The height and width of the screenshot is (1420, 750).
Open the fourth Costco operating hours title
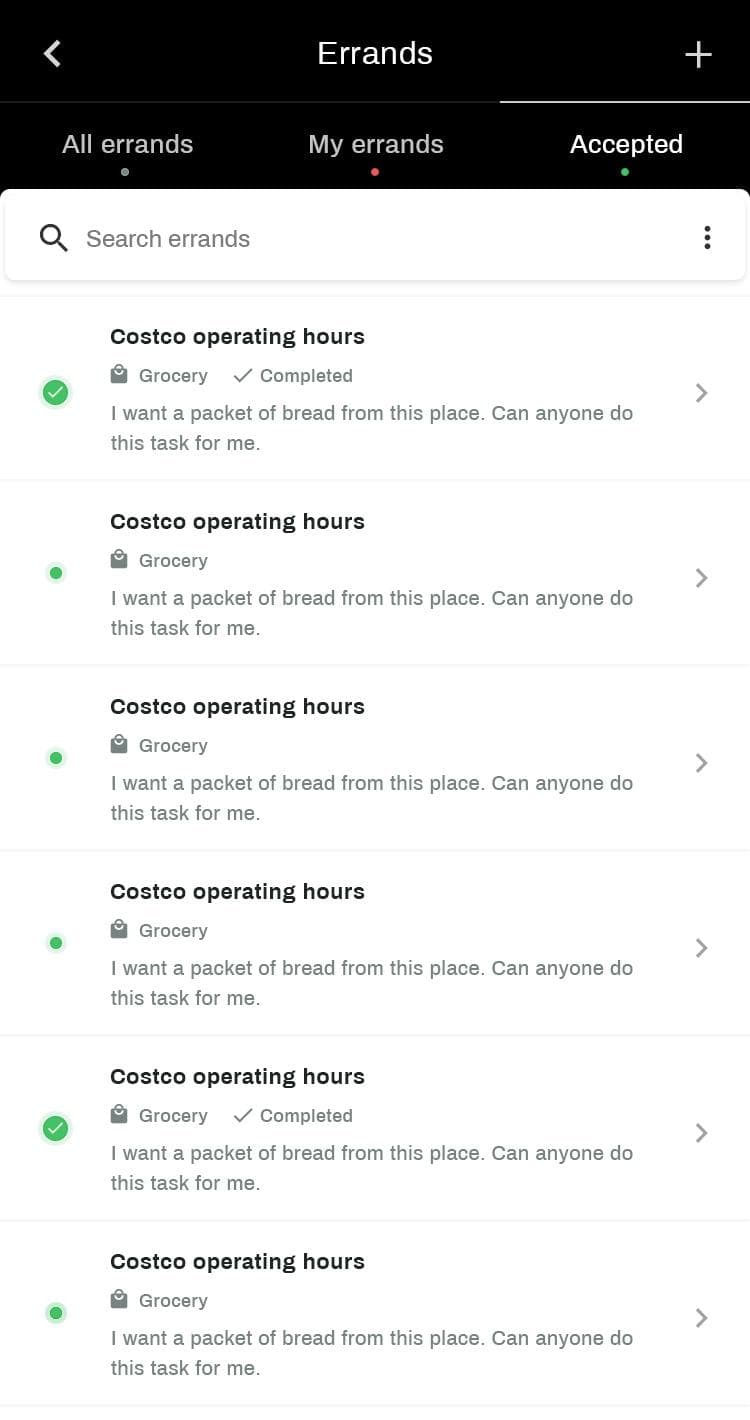tap(237, 892)
